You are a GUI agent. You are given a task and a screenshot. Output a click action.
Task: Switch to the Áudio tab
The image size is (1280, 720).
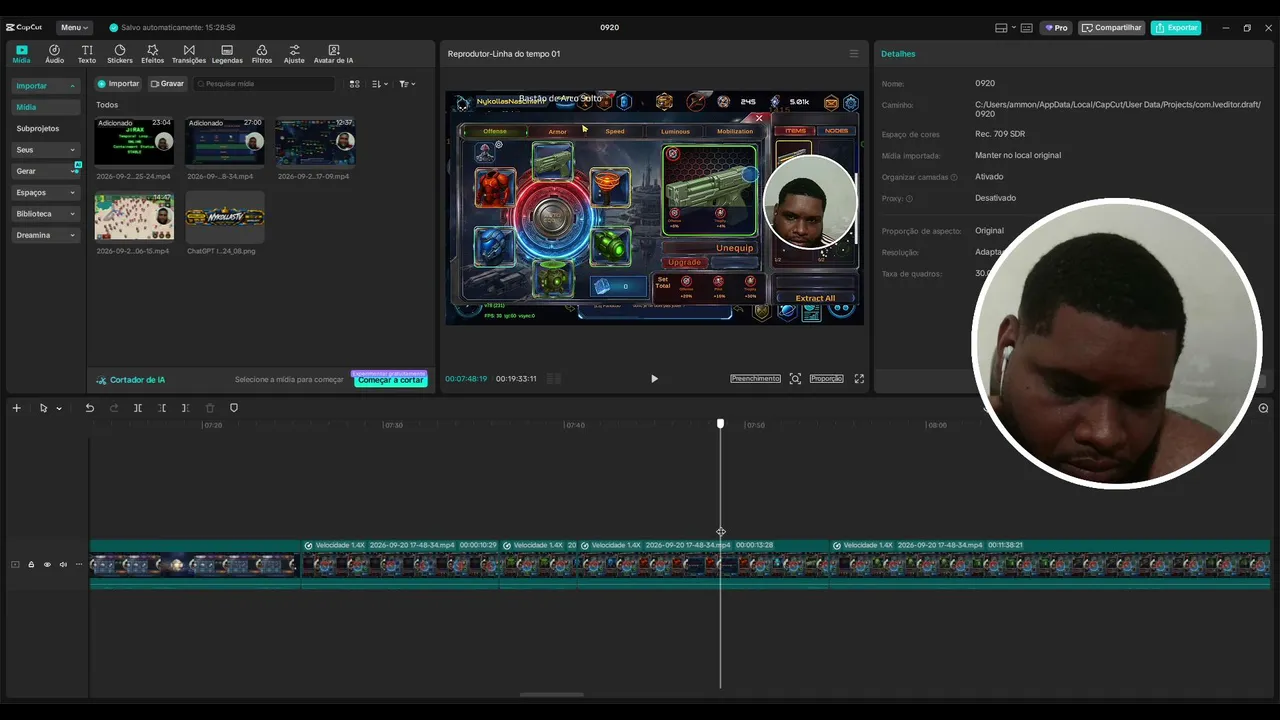coord(54,54)
